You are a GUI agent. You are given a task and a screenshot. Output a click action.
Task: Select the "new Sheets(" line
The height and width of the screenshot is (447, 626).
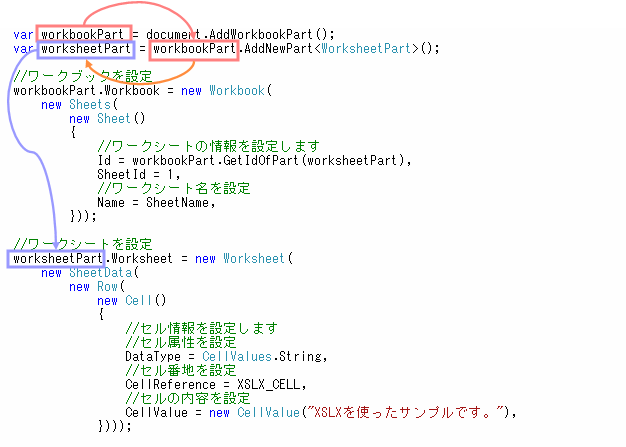pyautogui.click(x=79, y=105)
